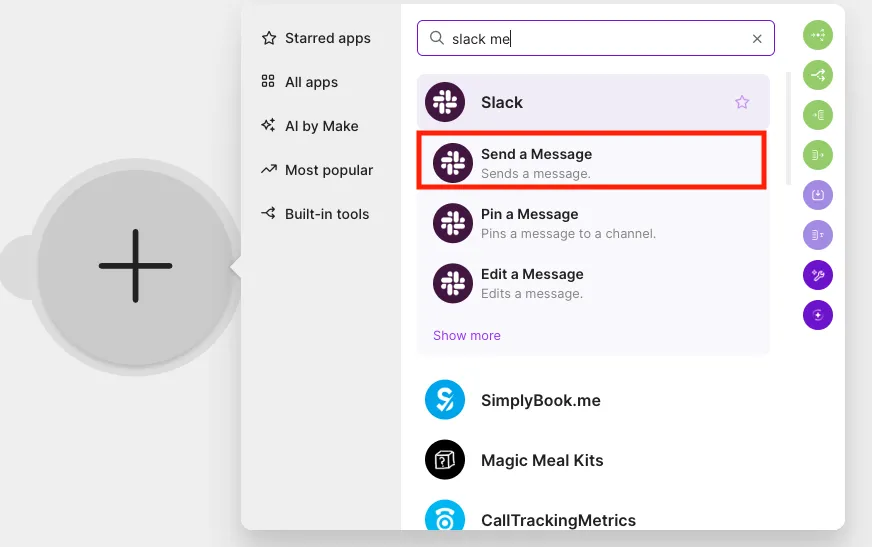Click the dark purple wrench tools icon
The width and height of the screenshot is (872, 547).
[x=818, y=275]
